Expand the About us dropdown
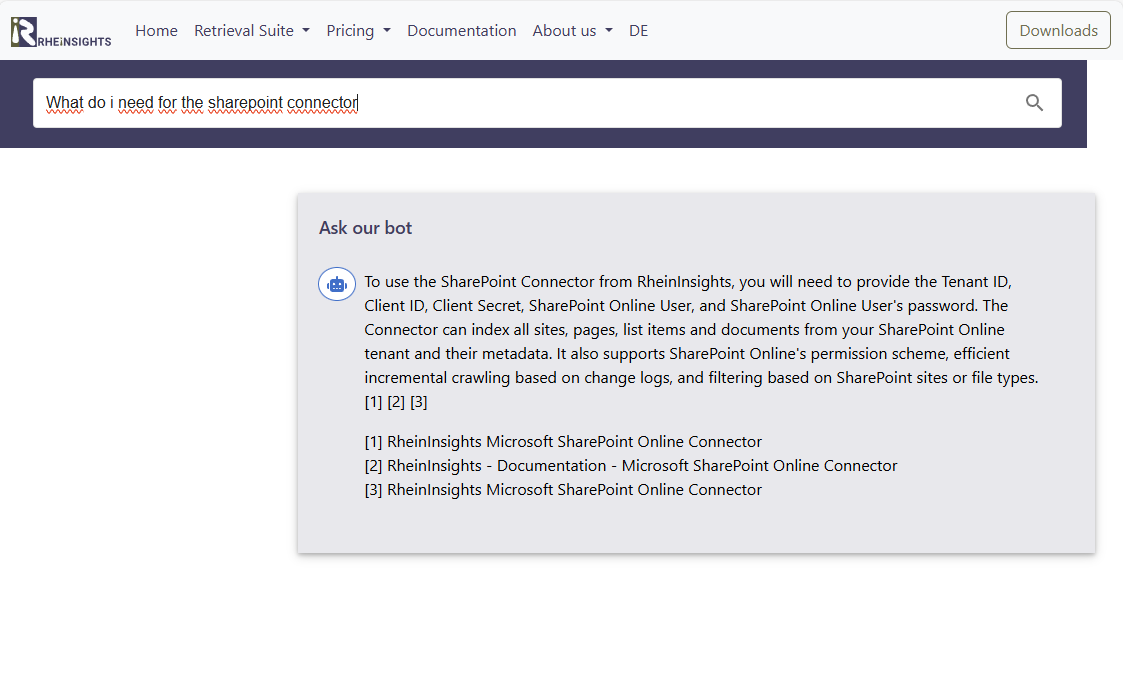Viewport: 1123px width, 689px height. (572, 31)
